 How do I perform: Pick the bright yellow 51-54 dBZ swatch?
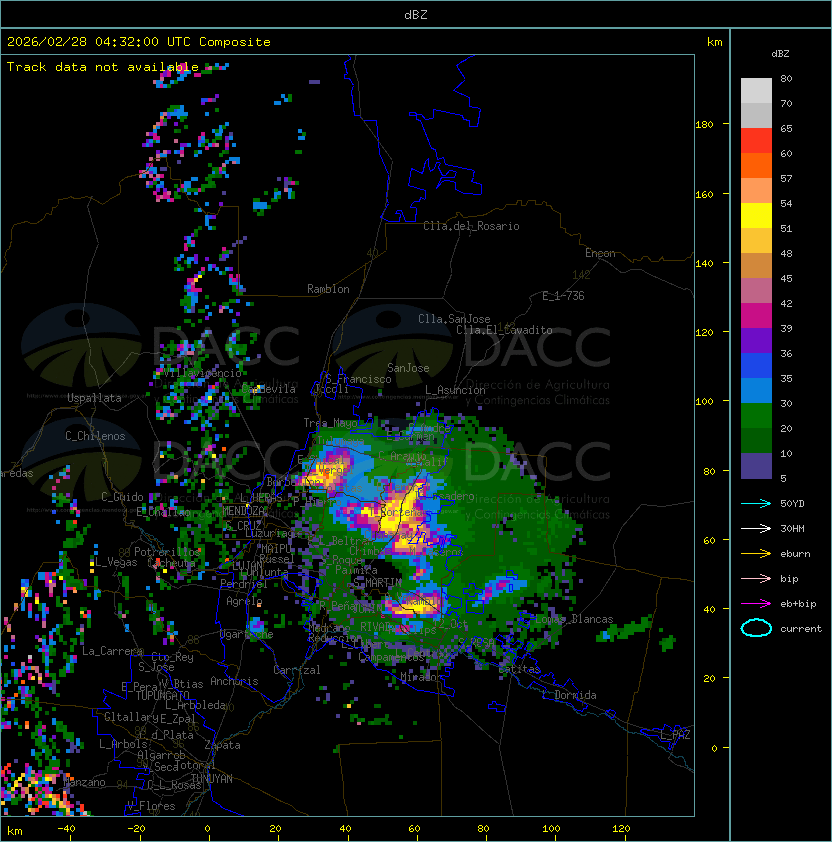pos(756,216)
